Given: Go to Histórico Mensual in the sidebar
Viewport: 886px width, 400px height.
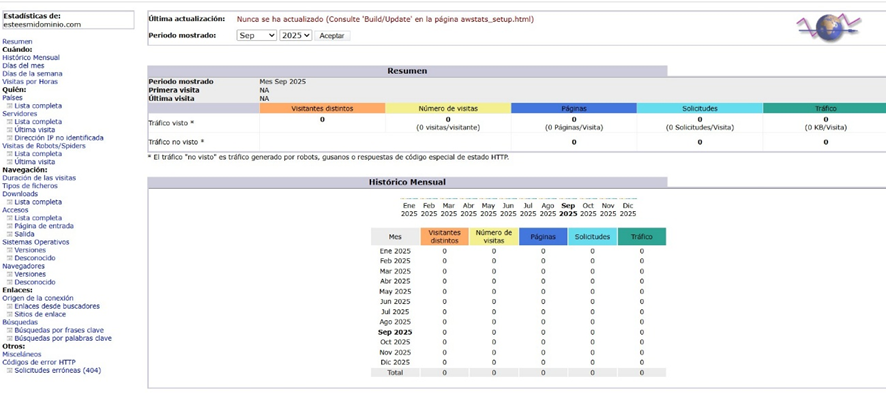Looking at the screenshot, I should point(31,58).
